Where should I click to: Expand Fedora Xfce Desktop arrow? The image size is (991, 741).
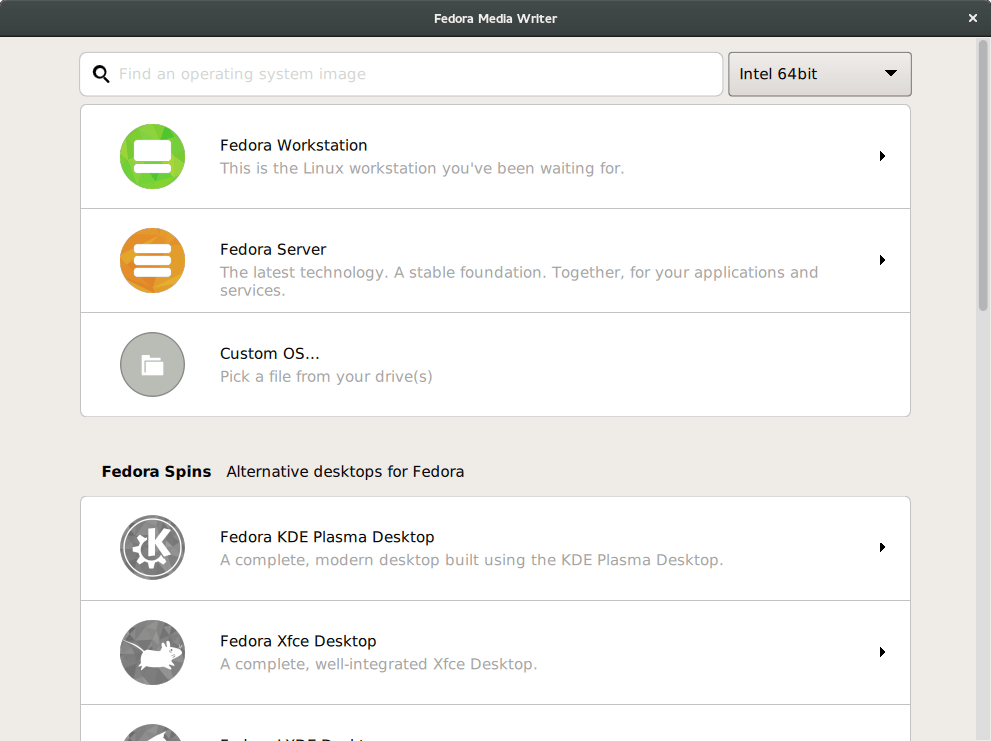(x=882, y=652)
